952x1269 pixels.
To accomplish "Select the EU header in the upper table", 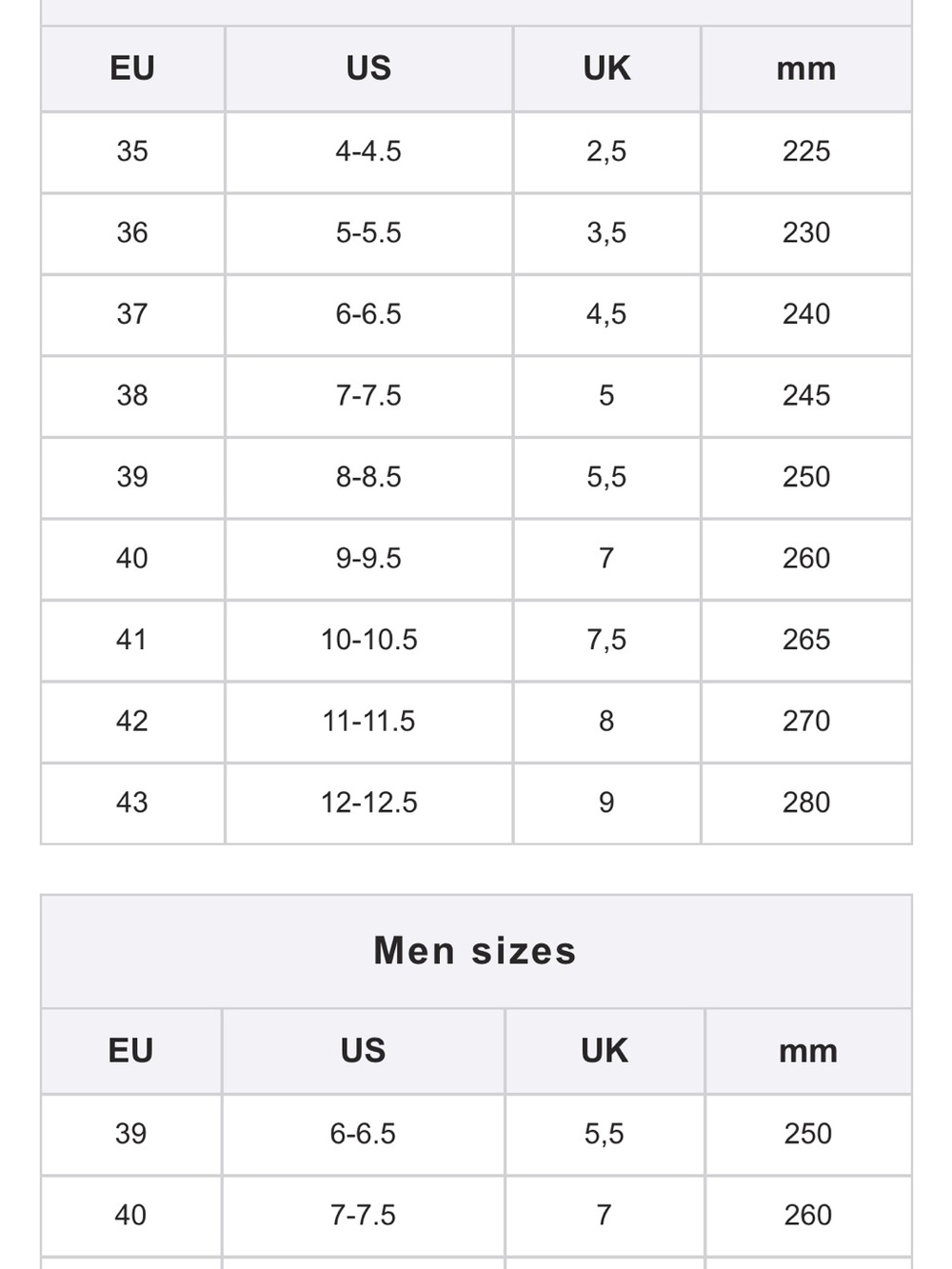I will [132, 69].
